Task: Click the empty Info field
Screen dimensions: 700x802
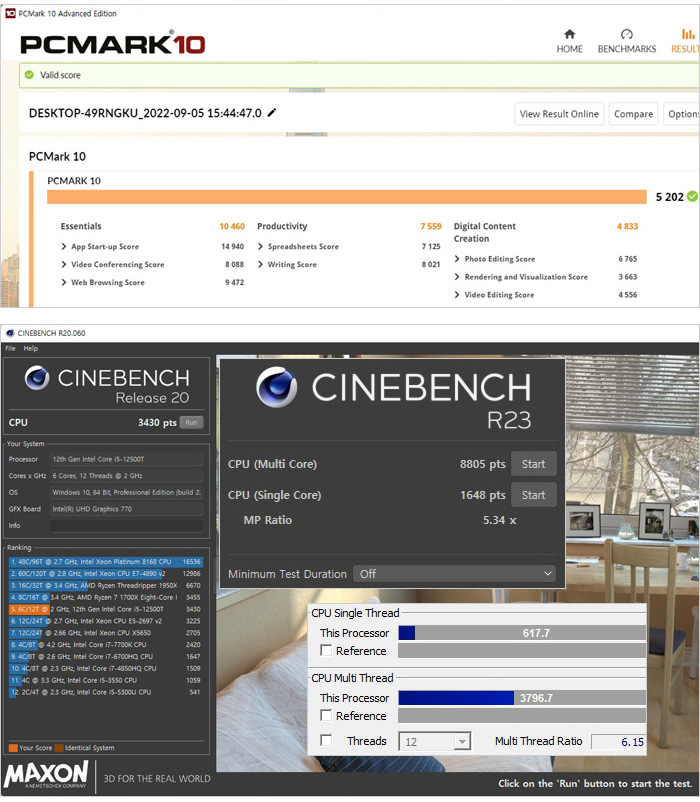Action: 126,525
